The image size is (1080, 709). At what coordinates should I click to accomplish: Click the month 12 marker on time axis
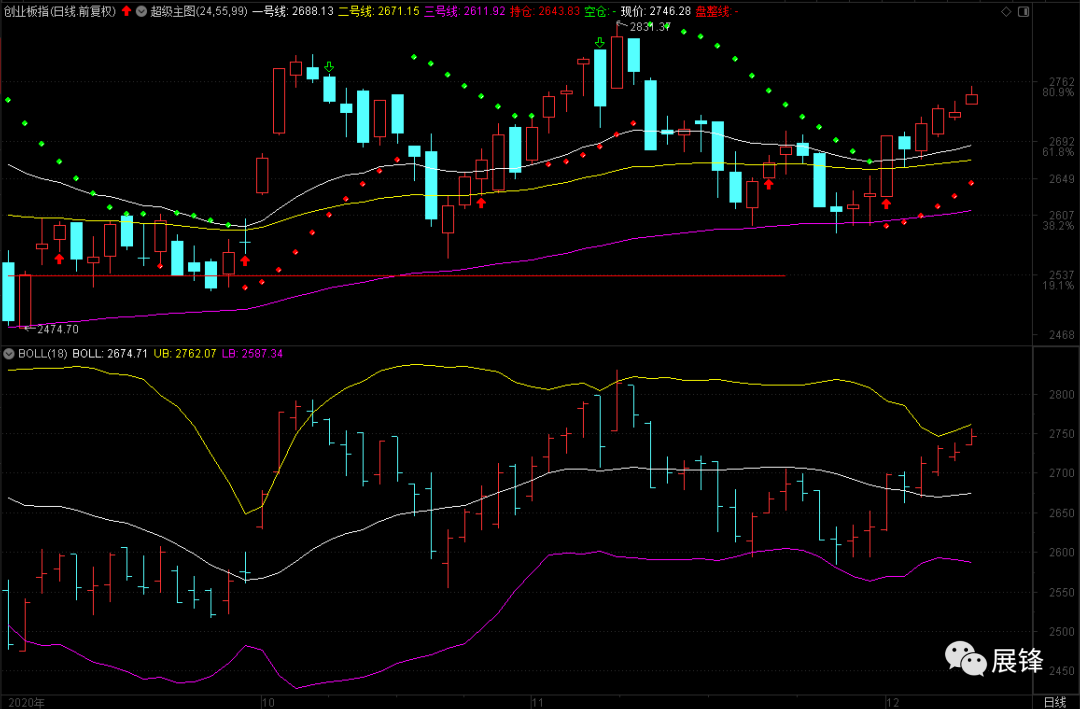click(x=893, y=703)
